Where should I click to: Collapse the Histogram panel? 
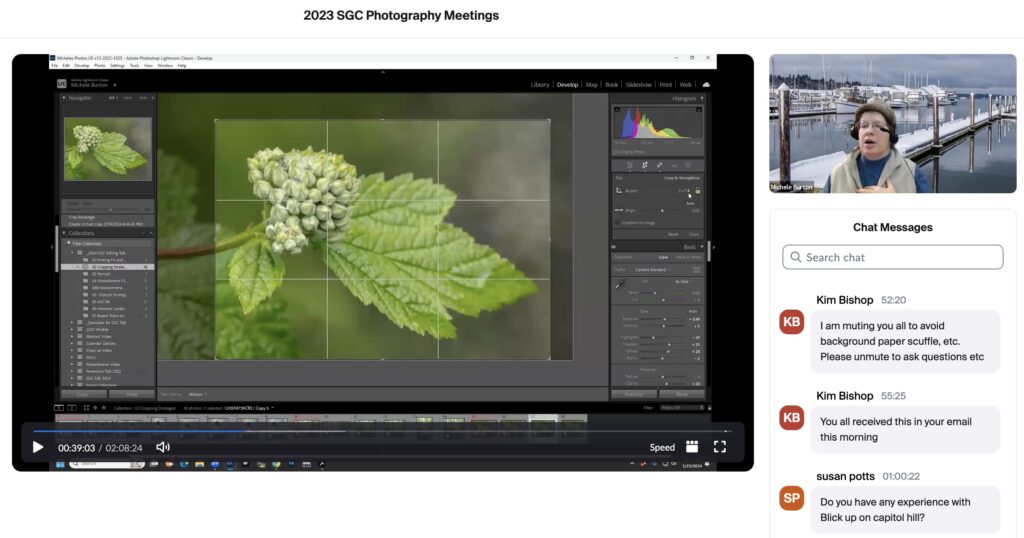tap(702, 99)
